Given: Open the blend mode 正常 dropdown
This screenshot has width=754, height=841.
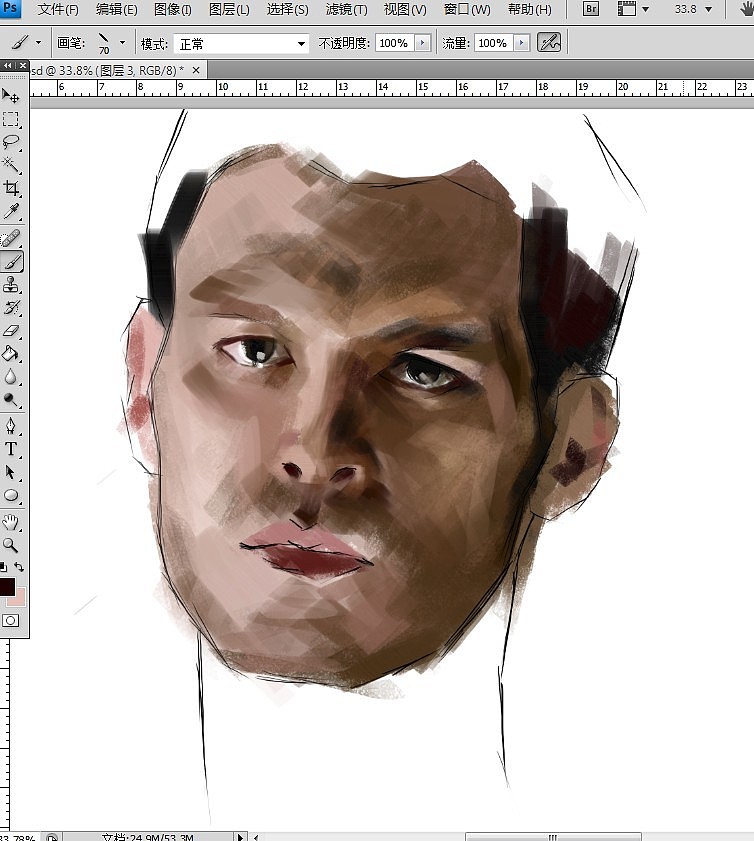Looking at the screenshot, I should pos(241,43).
